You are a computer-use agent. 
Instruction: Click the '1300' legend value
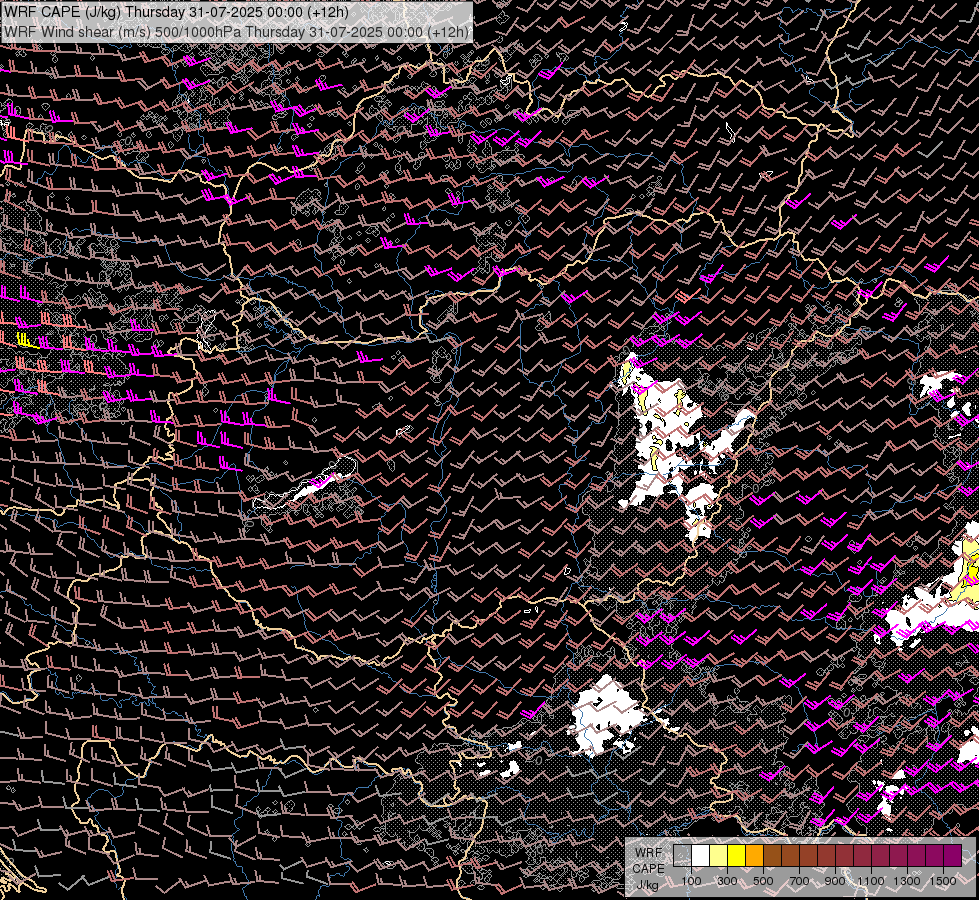(907, 881)
